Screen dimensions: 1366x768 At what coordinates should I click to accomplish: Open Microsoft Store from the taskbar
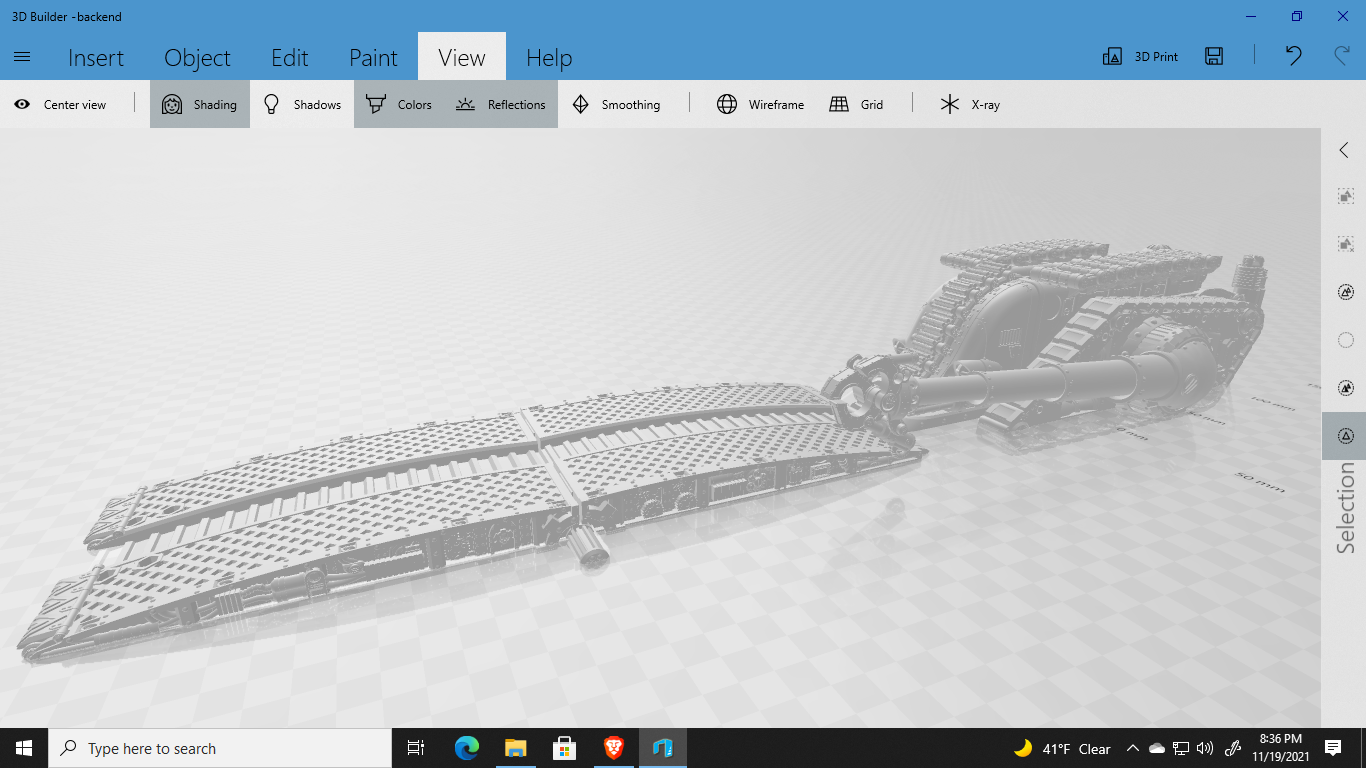564,748
